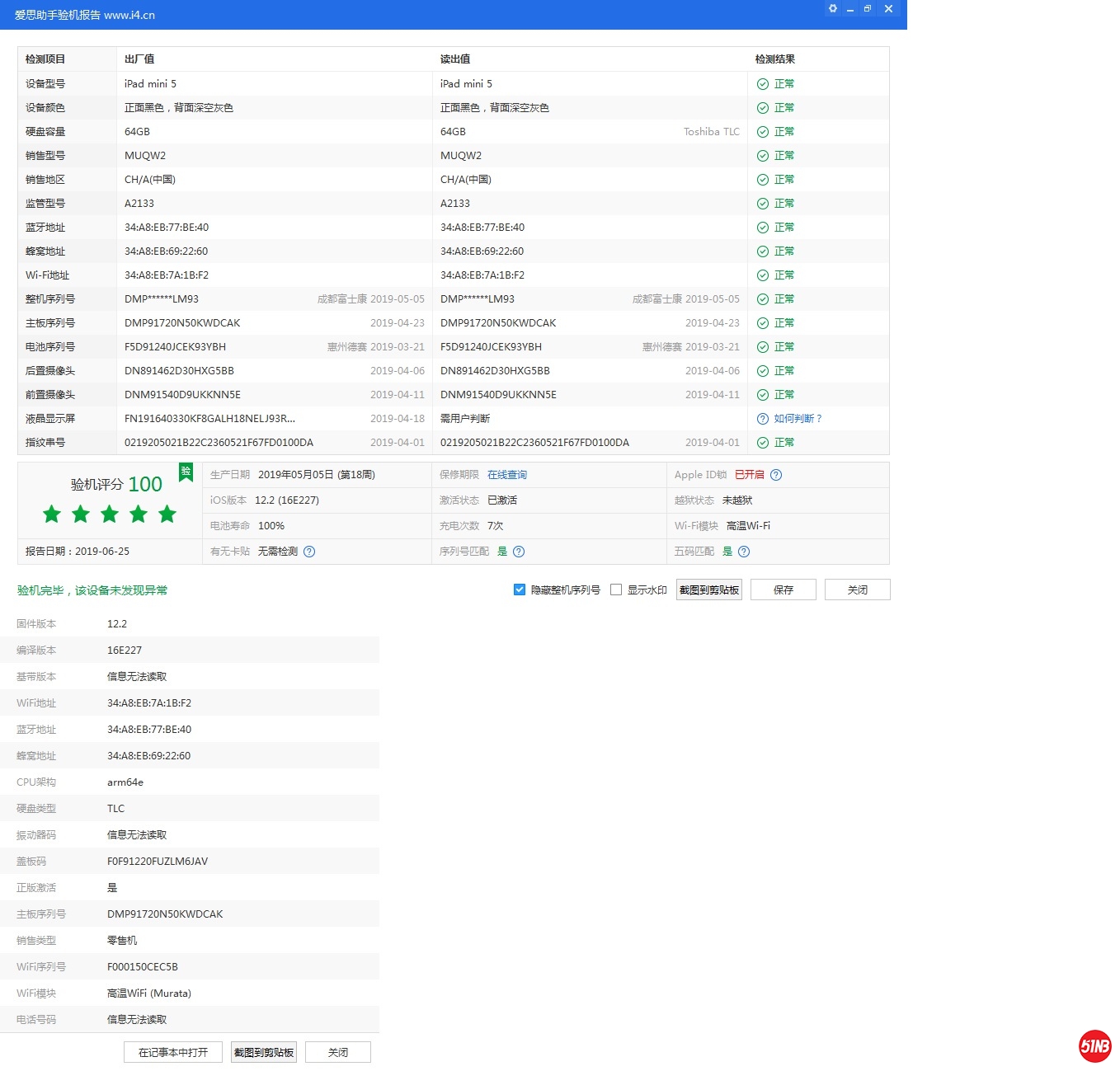The image size is (1120, 1071).
Task: Click green check icon in 指纹串号 row
Action: pos(763,443)
